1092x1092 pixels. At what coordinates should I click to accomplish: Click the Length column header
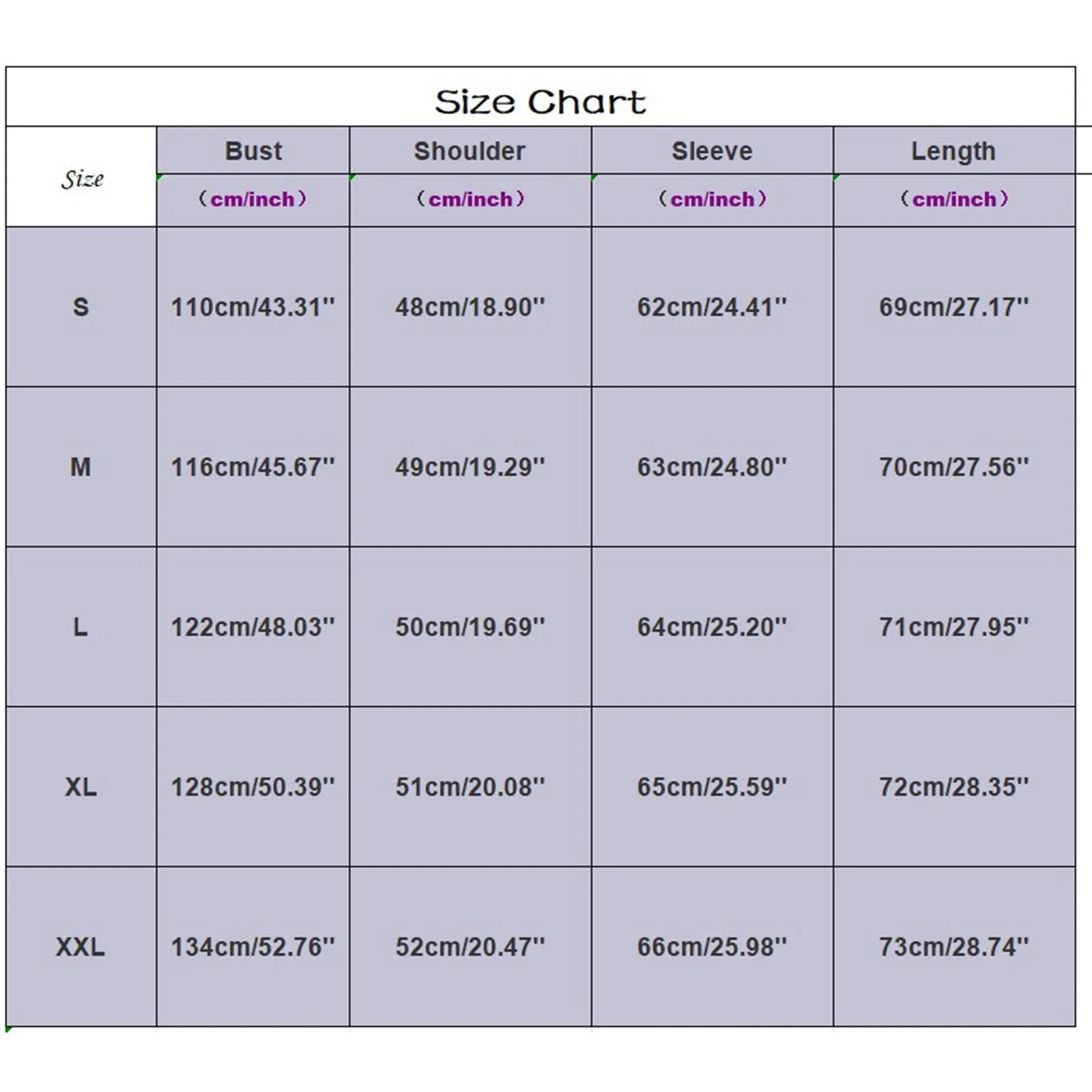click(x=953, y=151)
